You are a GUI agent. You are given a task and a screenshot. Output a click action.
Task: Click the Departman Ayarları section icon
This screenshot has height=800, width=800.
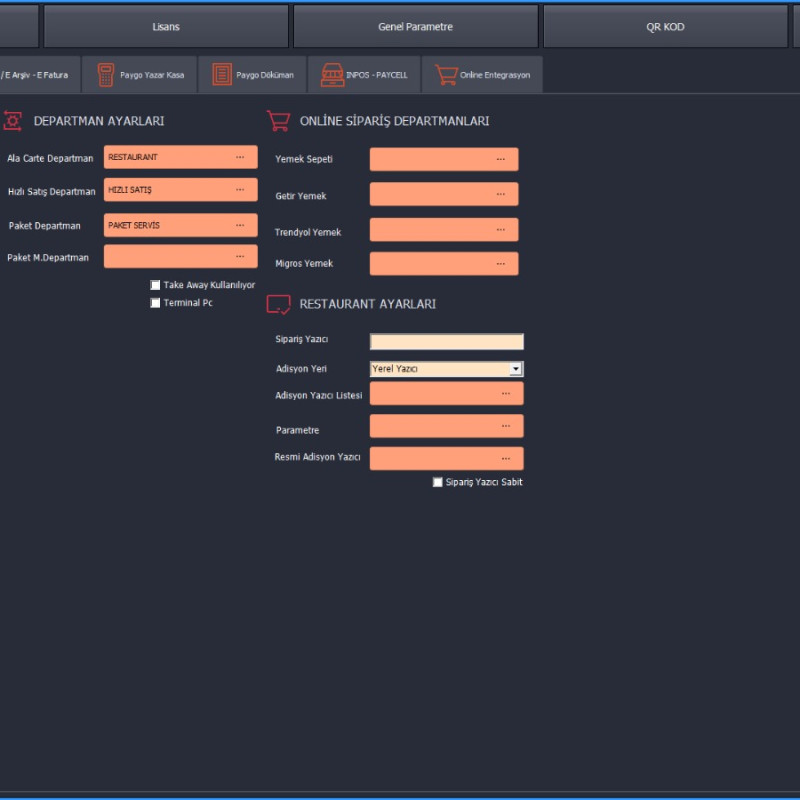[13, 120]
